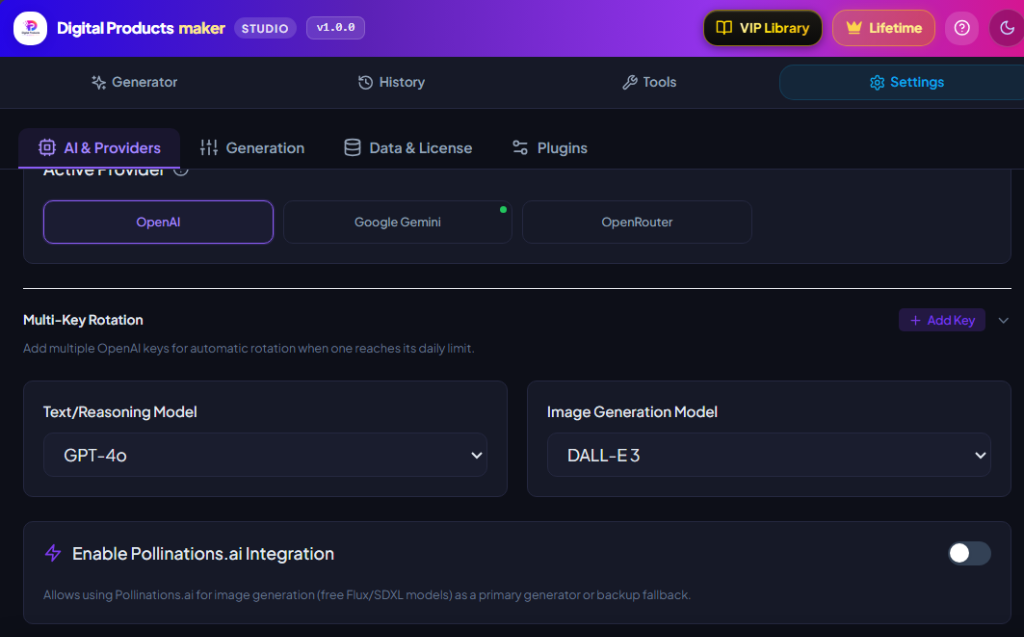This screenshot has width=1024, height=637.
Task: Click the gear icon beside Settings
Action: (877, 82)
